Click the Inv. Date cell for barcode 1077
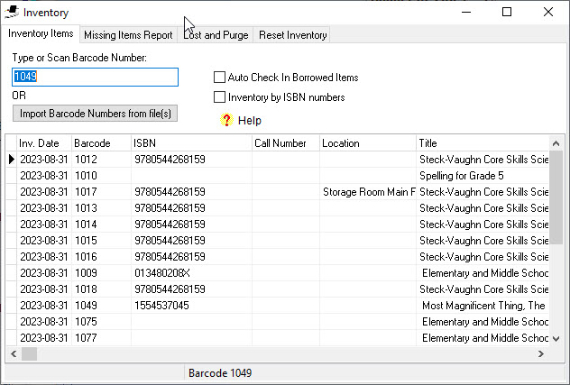The width and height of the screenshot is (570, 385). click(x=44, y=338)
